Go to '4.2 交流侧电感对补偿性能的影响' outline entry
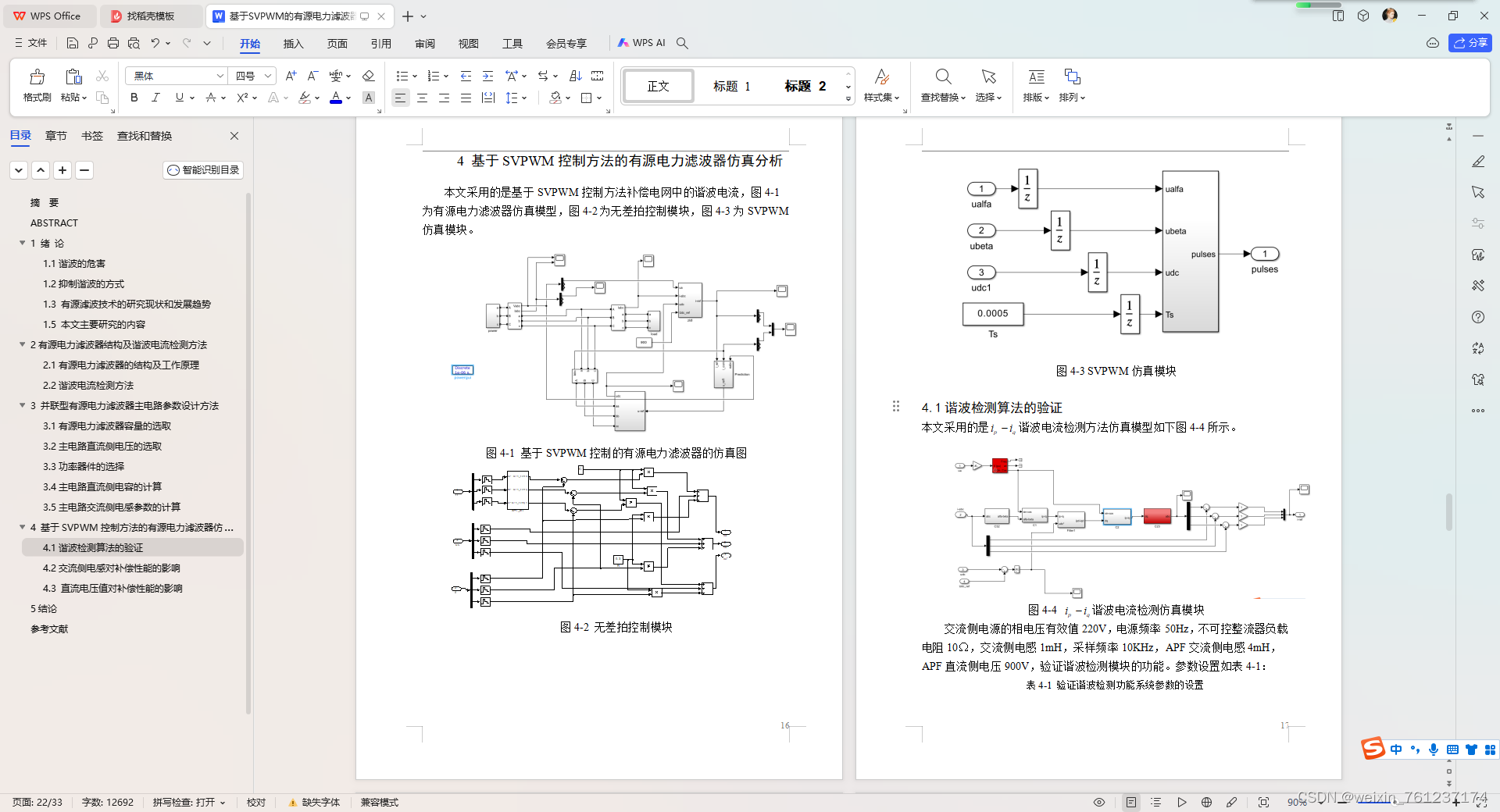 point(111,568)
